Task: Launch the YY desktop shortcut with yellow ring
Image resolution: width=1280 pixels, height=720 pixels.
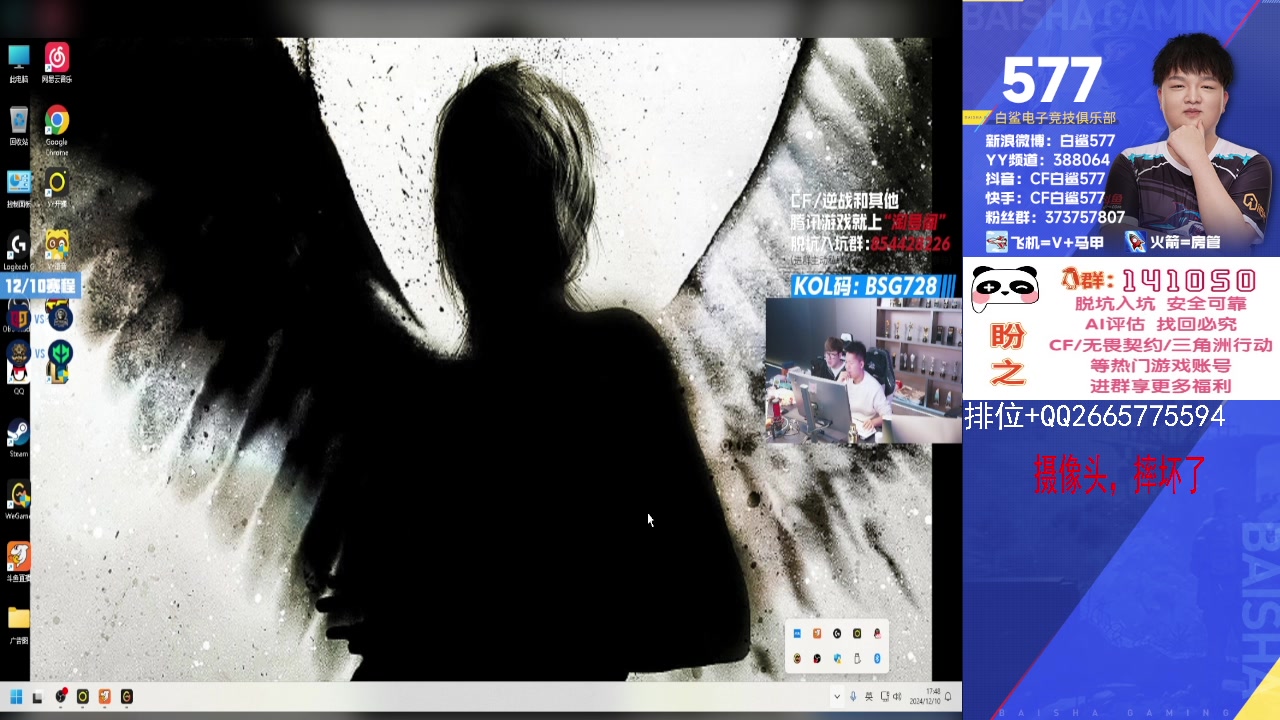Action: click(57, 187)
